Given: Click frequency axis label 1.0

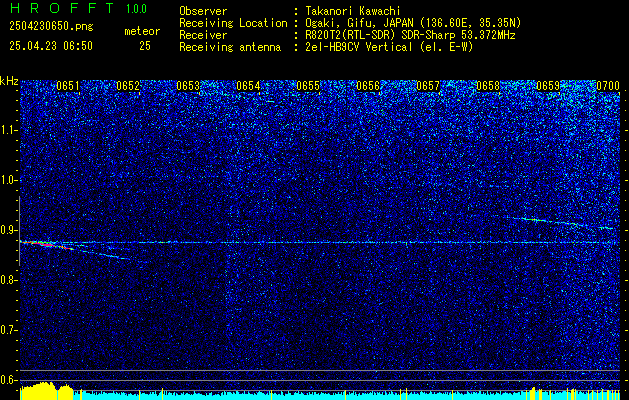Looking at the screenshot, I should tap(9, 181).
